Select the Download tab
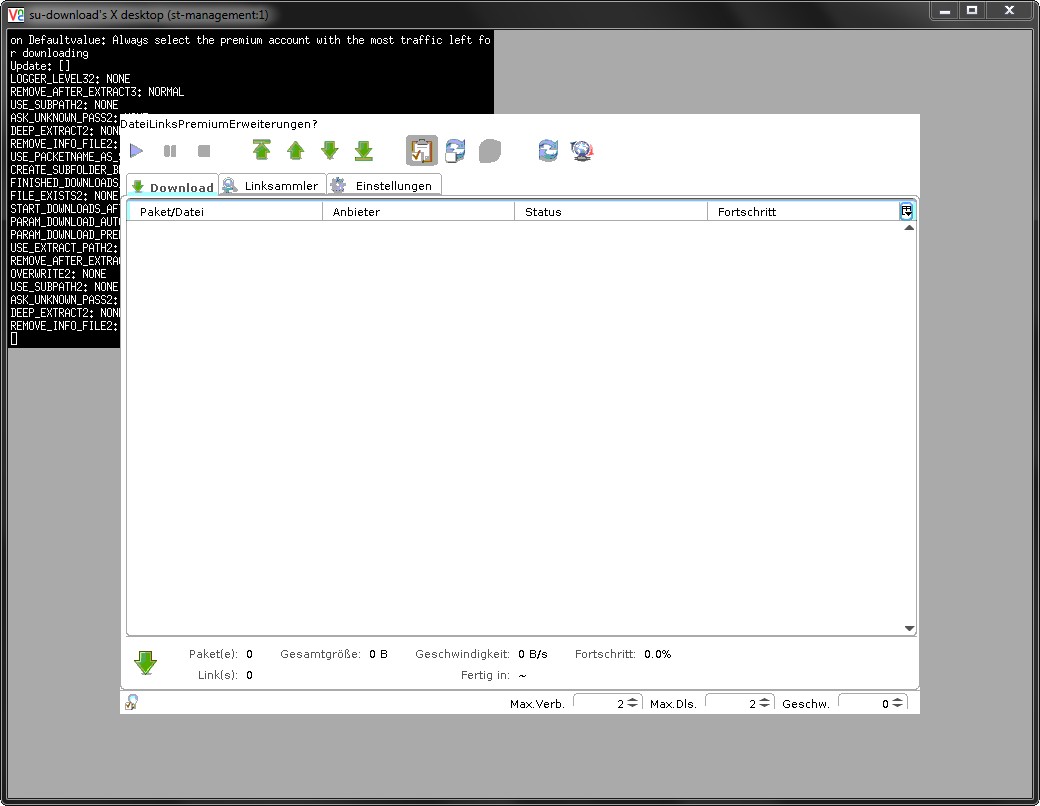 coord(172,187)
